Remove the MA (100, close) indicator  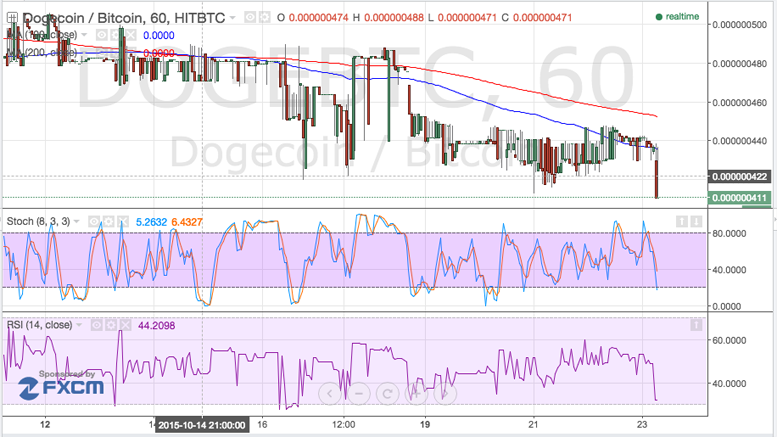130,35
